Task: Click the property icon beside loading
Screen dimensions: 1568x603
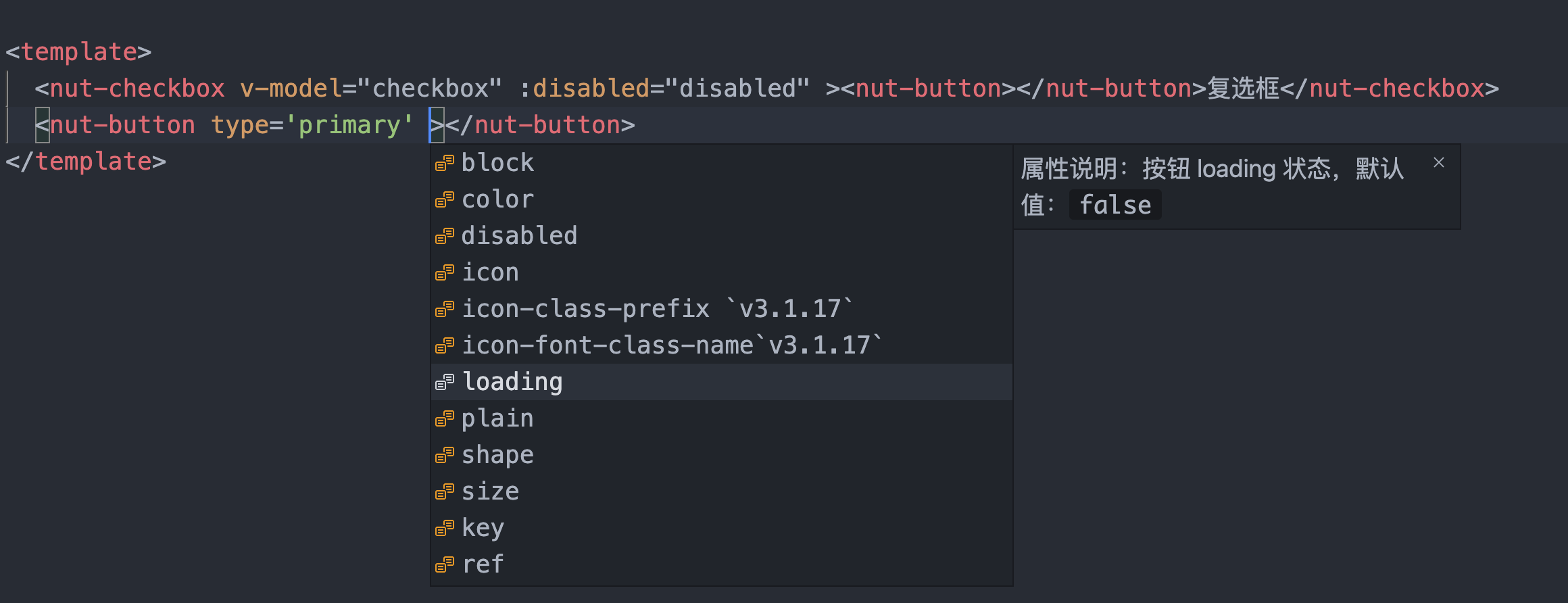Action: click(444, 382)
